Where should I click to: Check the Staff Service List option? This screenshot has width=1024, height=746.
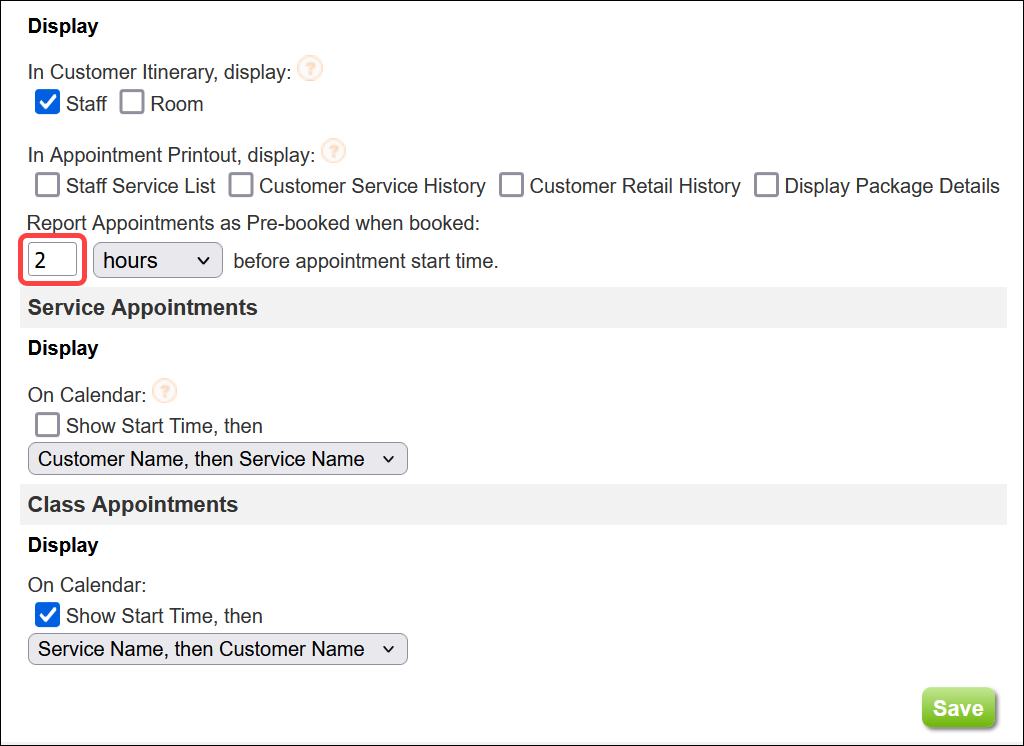click(46, 184)
